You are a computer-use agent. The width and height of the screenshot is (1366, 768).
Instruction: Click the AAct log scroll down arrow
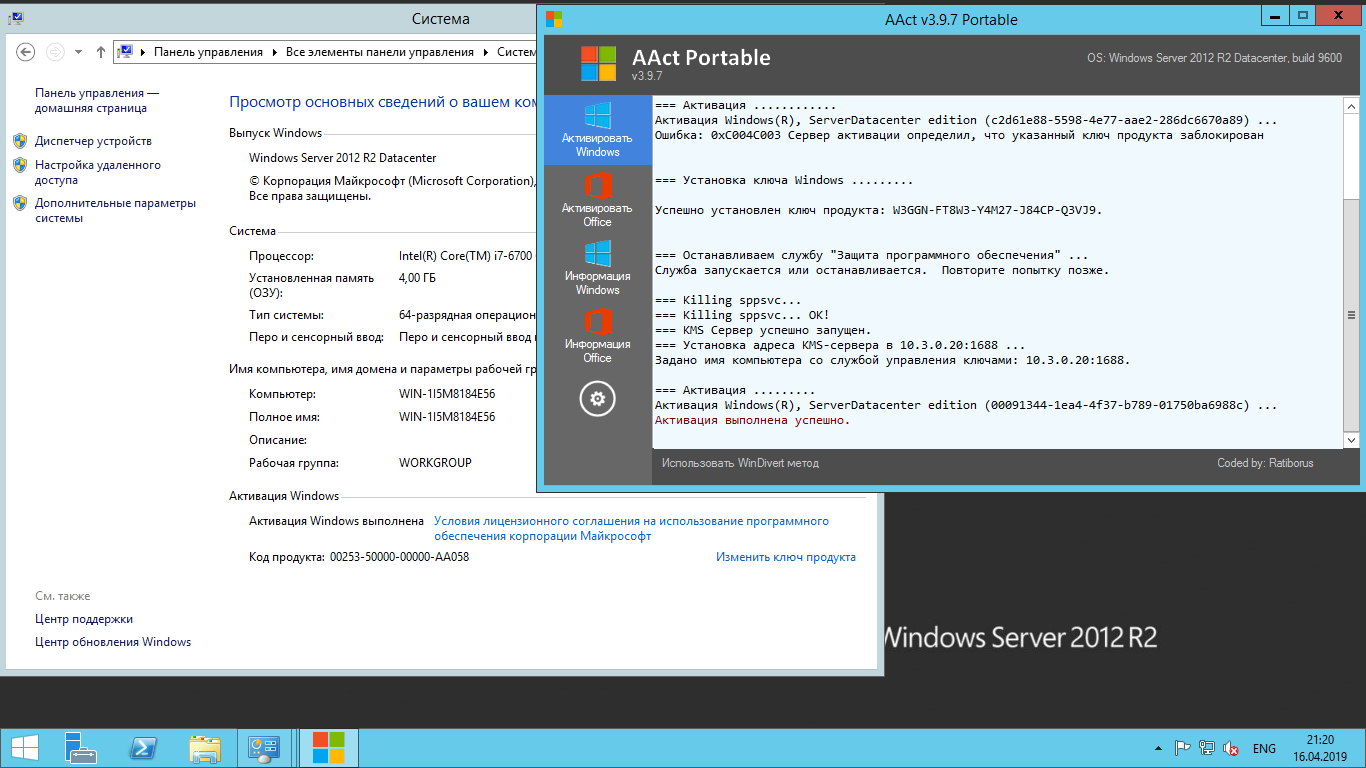click(x=1351, y=440)
